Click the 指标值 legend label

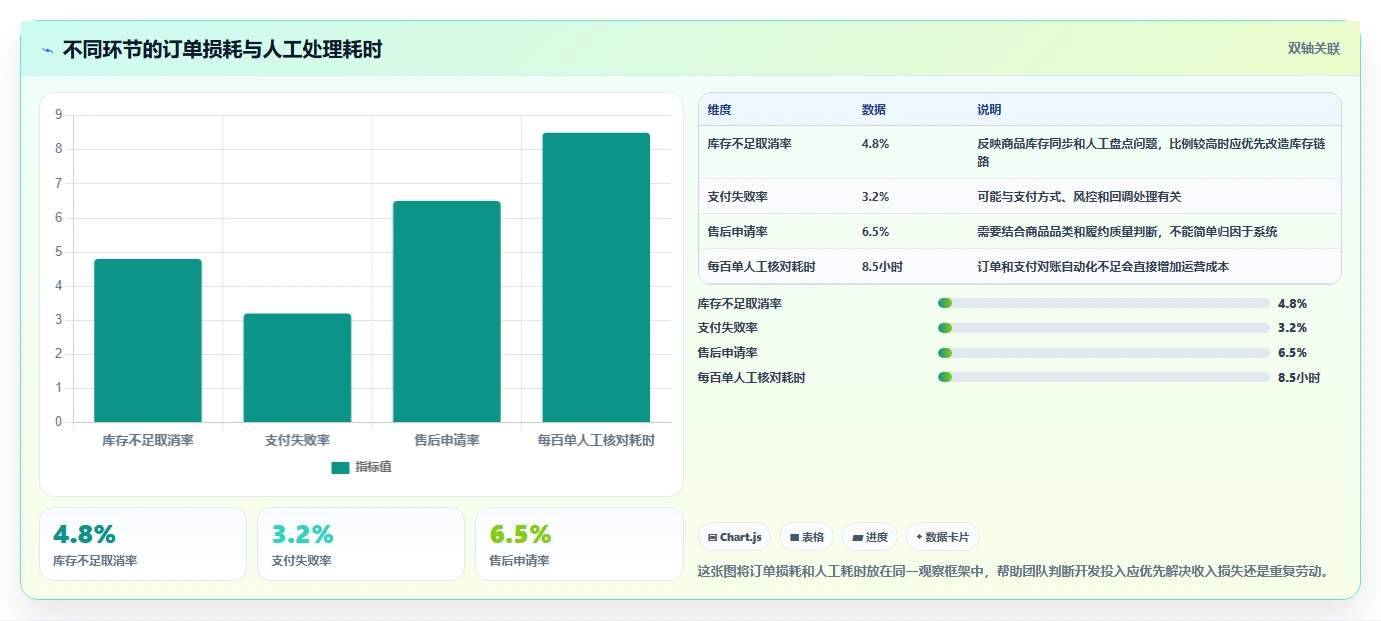pos(373,467)
